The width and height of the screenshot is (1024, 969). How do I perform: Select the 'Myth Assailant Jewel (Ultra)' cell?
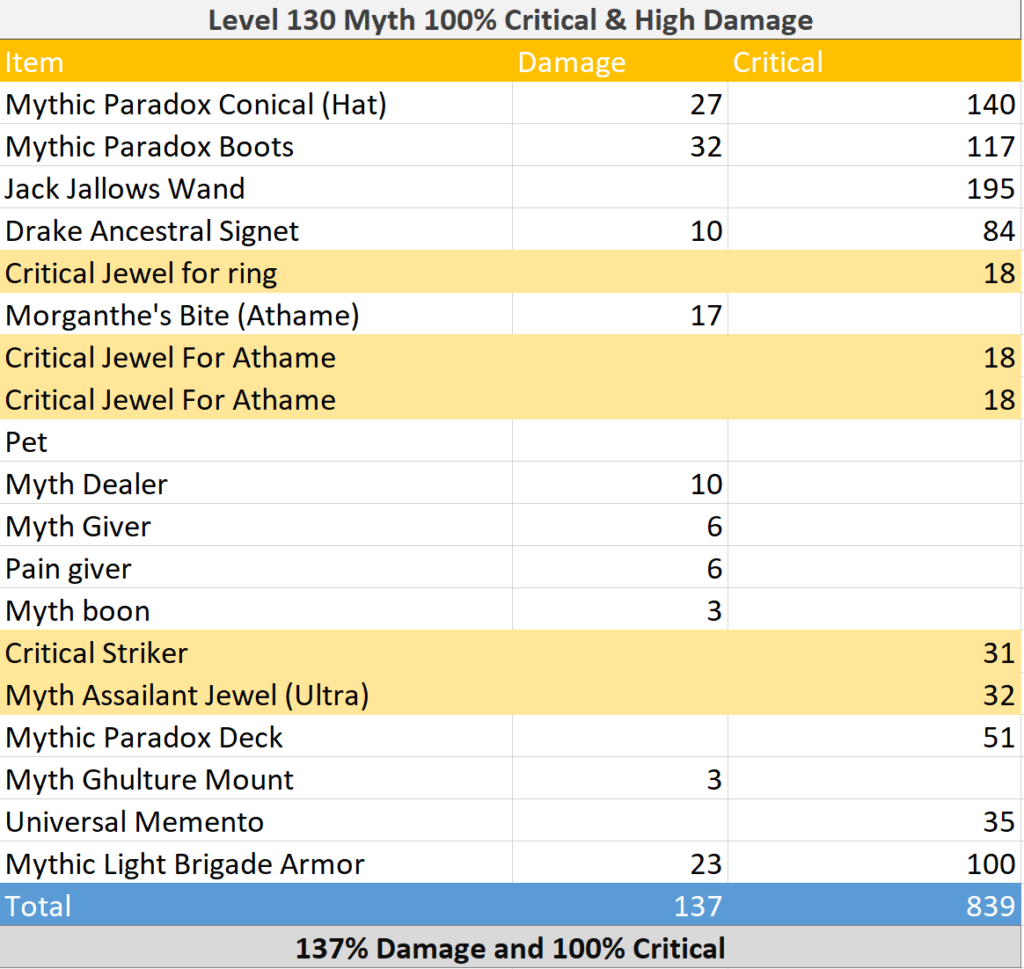coord(256,695)
